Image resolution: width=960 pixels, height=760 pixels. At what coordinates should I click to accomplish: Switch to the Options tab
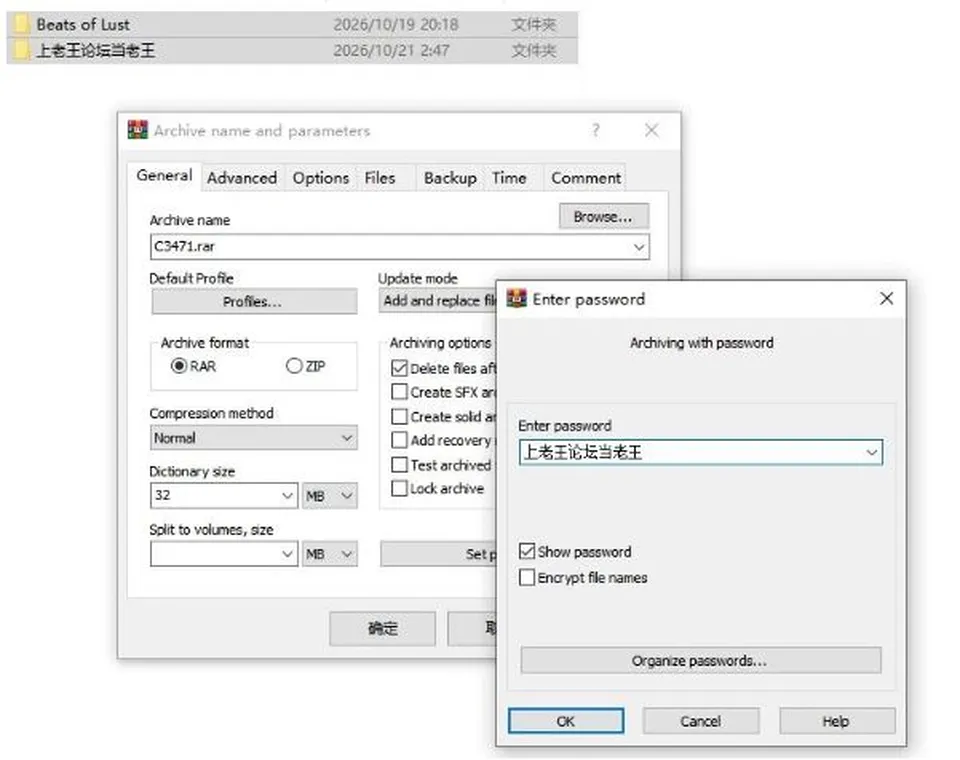(321, 178)
